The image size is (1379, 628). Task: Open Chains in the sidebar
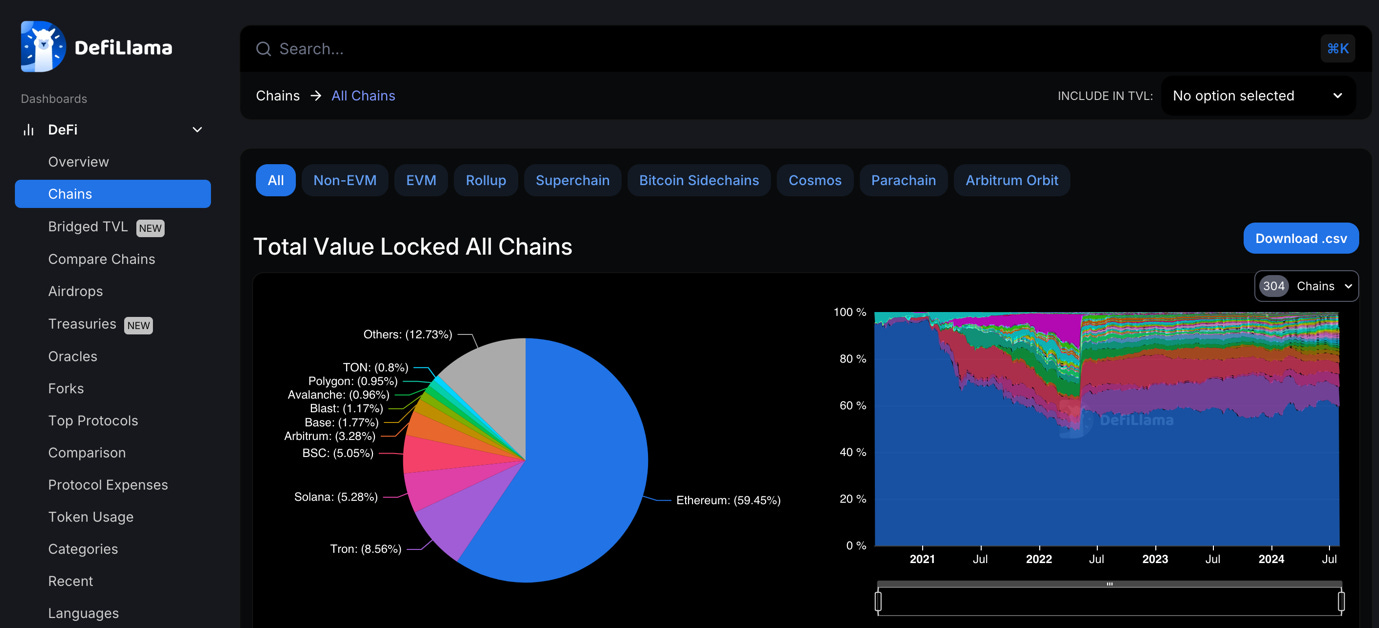[113, 194]
